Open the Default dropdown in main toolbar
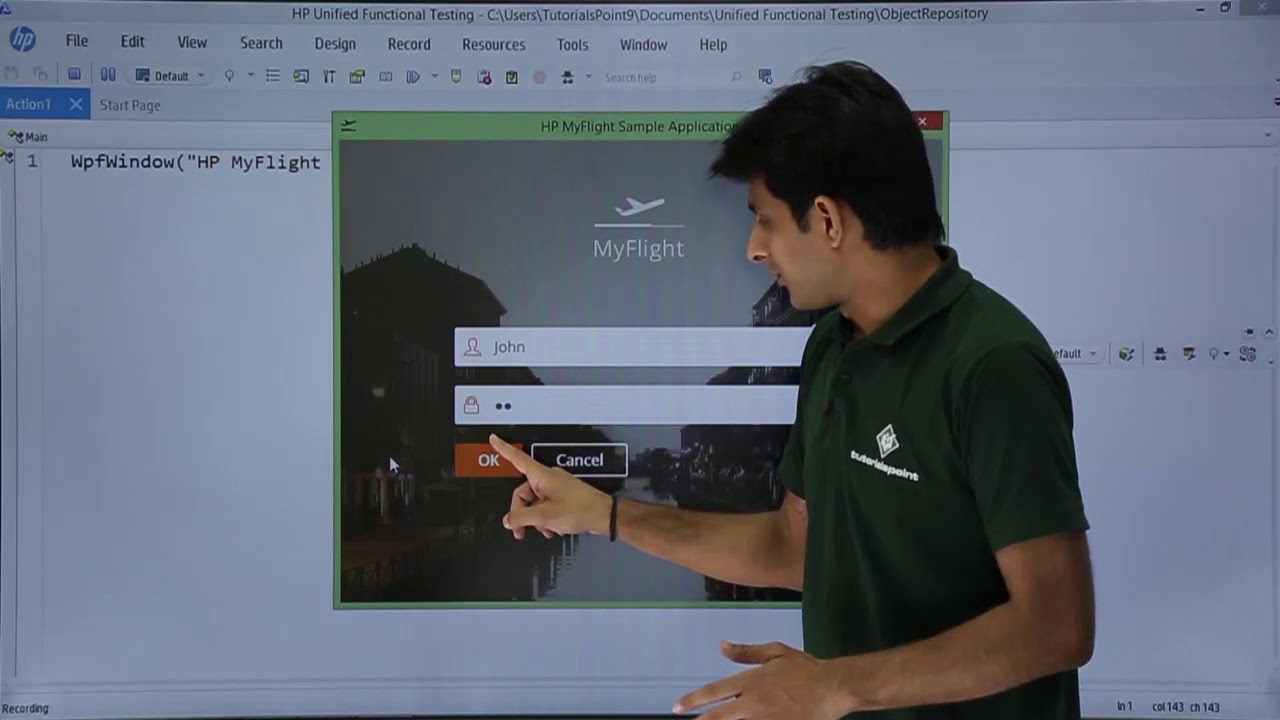This screenshot has height=720, width=1280. click(170, 76)
